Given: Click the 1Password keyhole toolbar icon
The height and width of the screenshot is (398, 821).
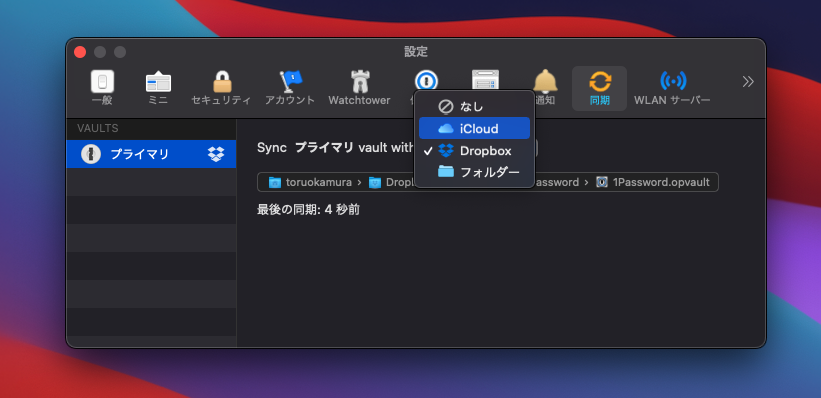Looking at the screenshot, I should point(426,80).
